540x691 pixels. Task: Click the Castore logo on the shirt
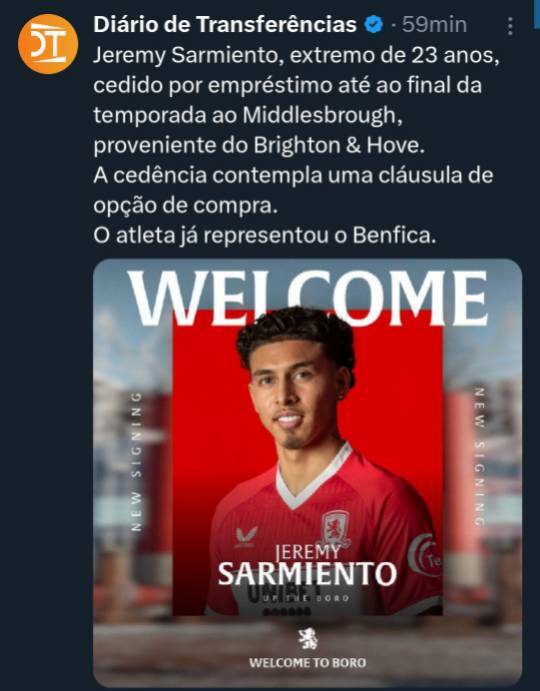point(246,536)
